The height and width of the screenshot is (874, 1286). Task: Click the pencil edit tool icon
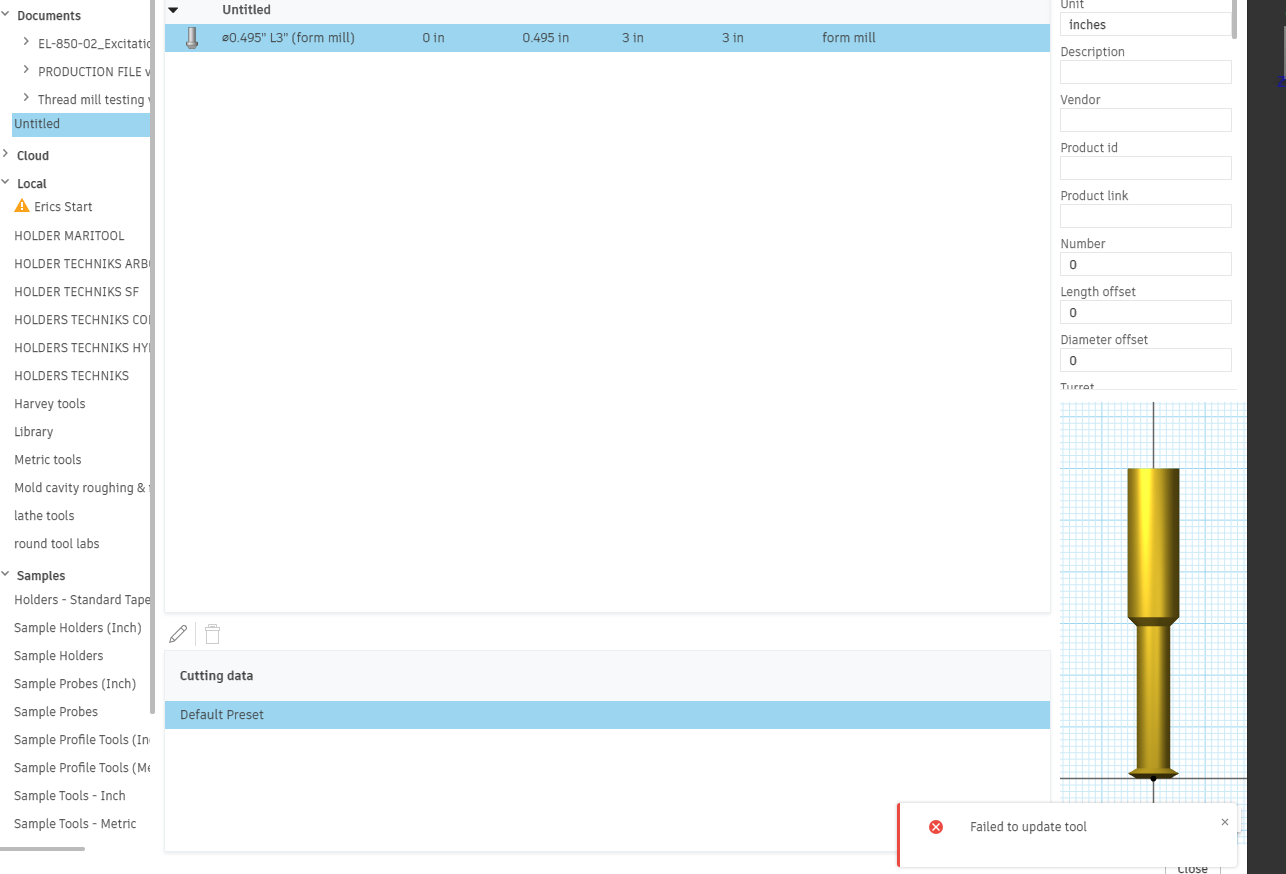click(178, 634)
